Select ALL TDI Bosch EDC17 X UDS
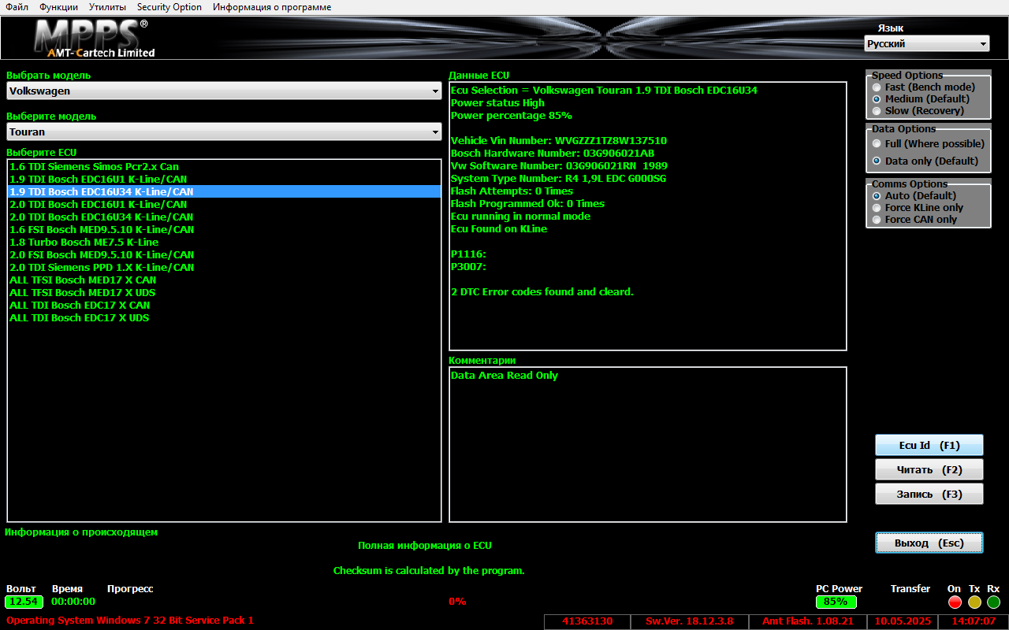The image size is (1009, 630). 224,318
